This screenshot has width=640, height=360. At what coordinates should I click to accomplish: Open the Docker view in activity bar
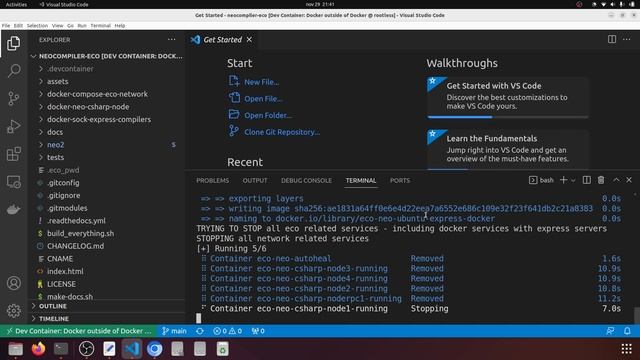point(13,210)
